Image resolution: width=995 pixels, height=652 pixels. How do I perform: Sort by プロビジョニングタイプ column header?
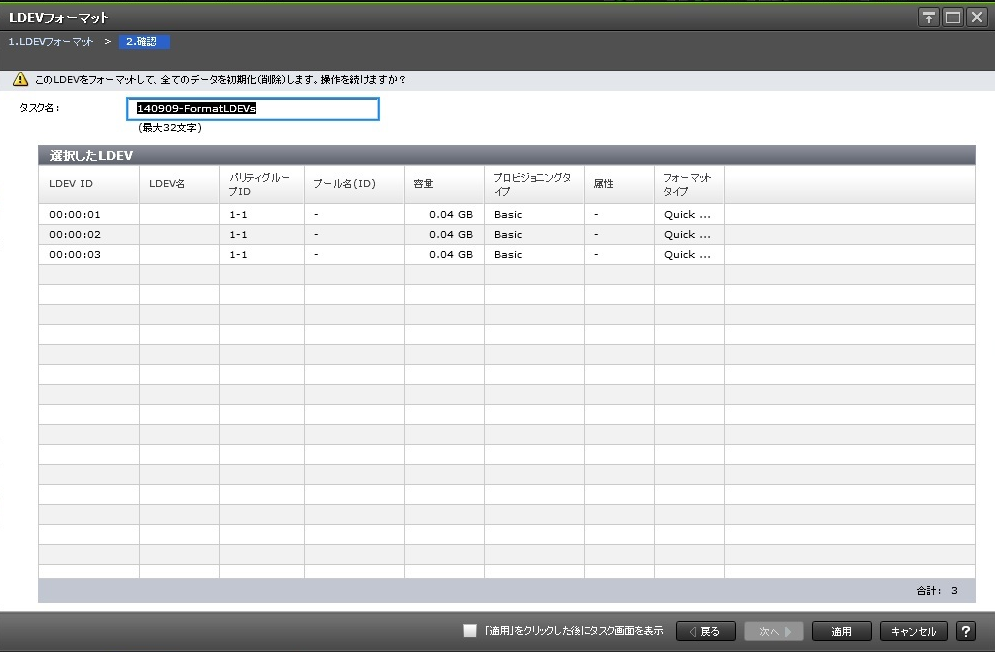[x=534, y=184]
